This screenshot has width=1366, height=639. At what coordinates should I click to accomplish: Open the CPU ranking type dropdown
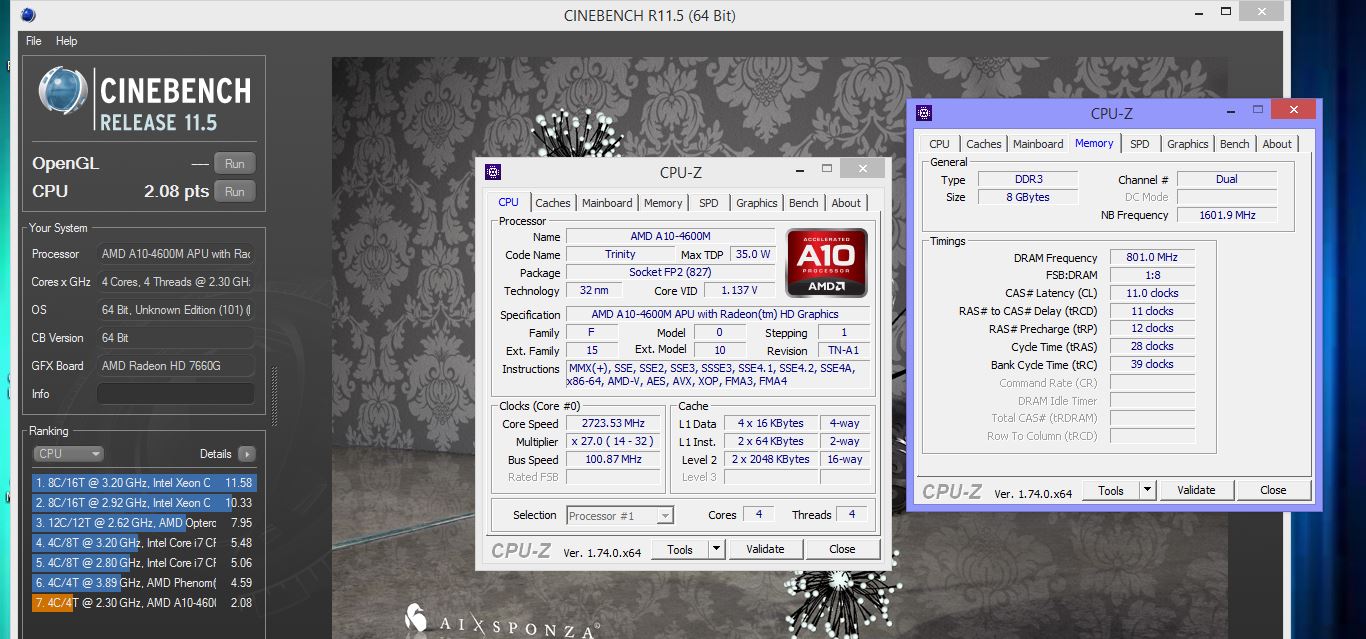(68, 454)
